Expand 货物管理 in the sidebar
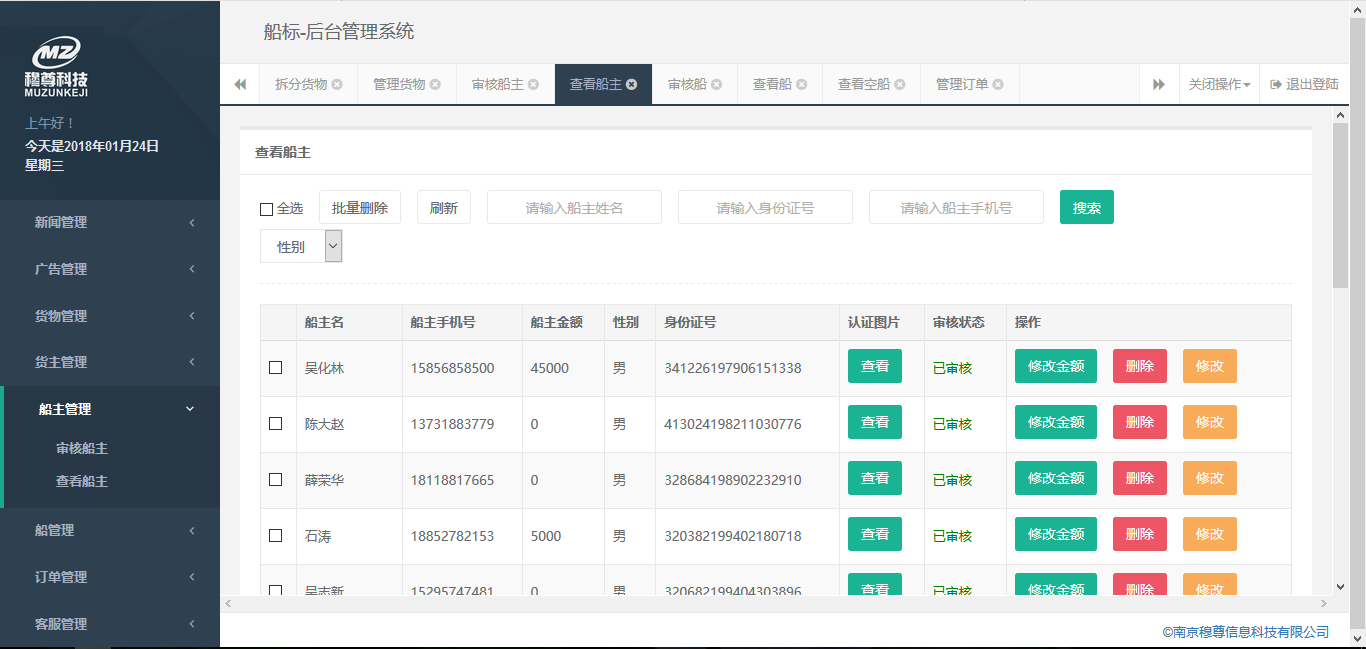 [x=110, y=316]
